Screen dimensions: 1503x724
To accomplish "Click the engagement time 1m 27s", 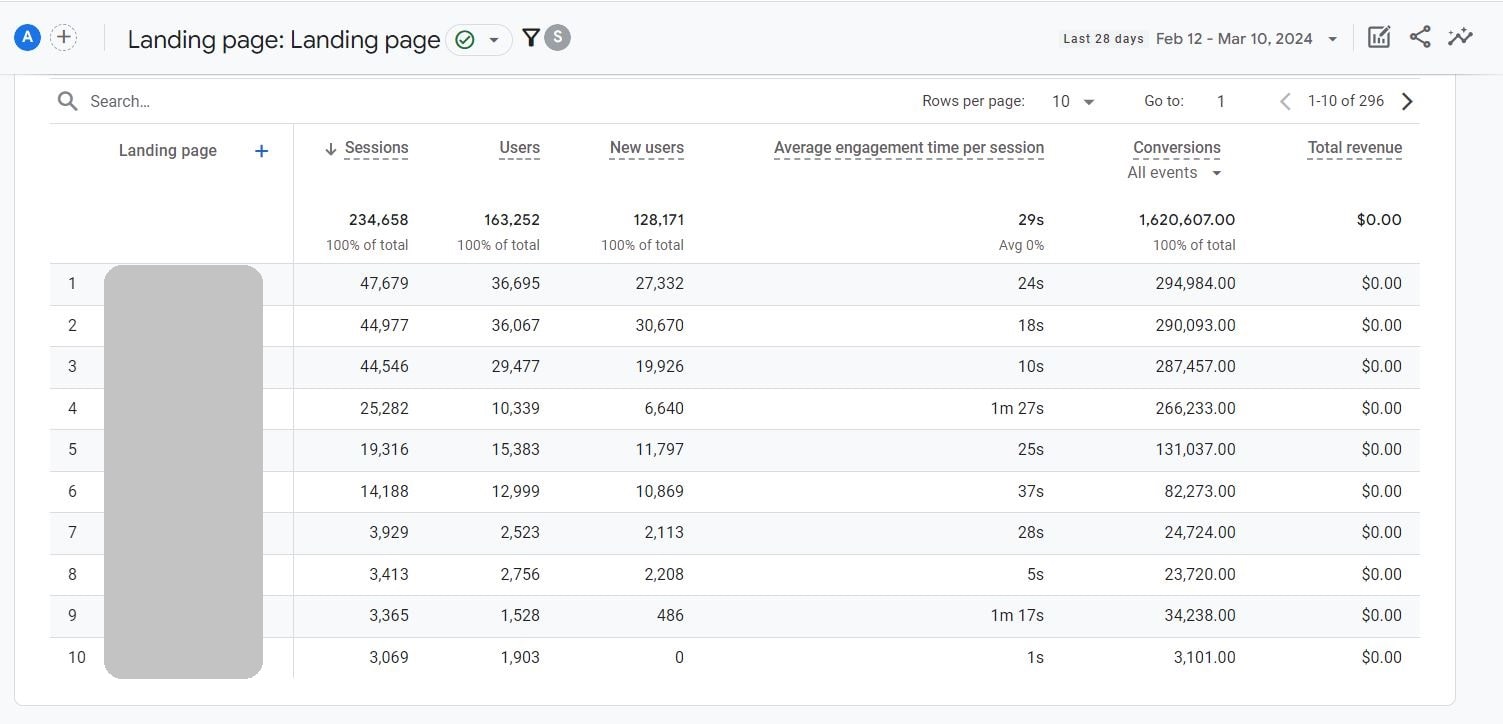I will pos(1017,409).
